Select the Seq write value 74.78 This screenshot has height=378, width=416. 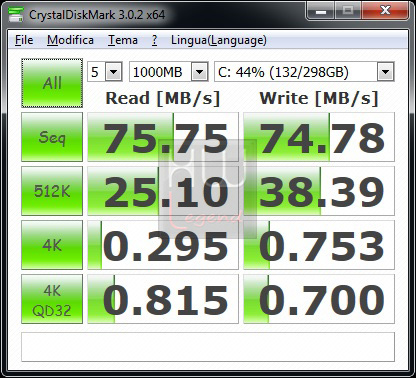(319, 137)
